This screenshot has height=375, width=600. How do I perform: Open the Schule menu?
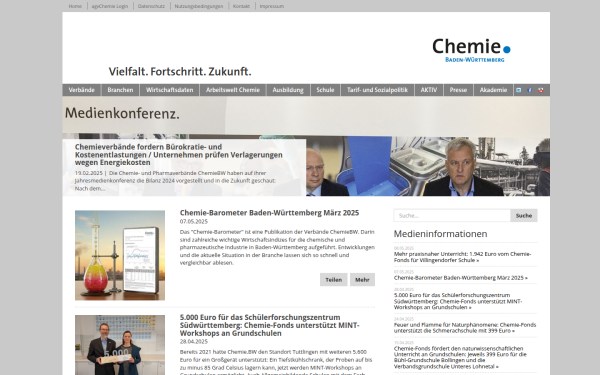[x=325, y=90]
